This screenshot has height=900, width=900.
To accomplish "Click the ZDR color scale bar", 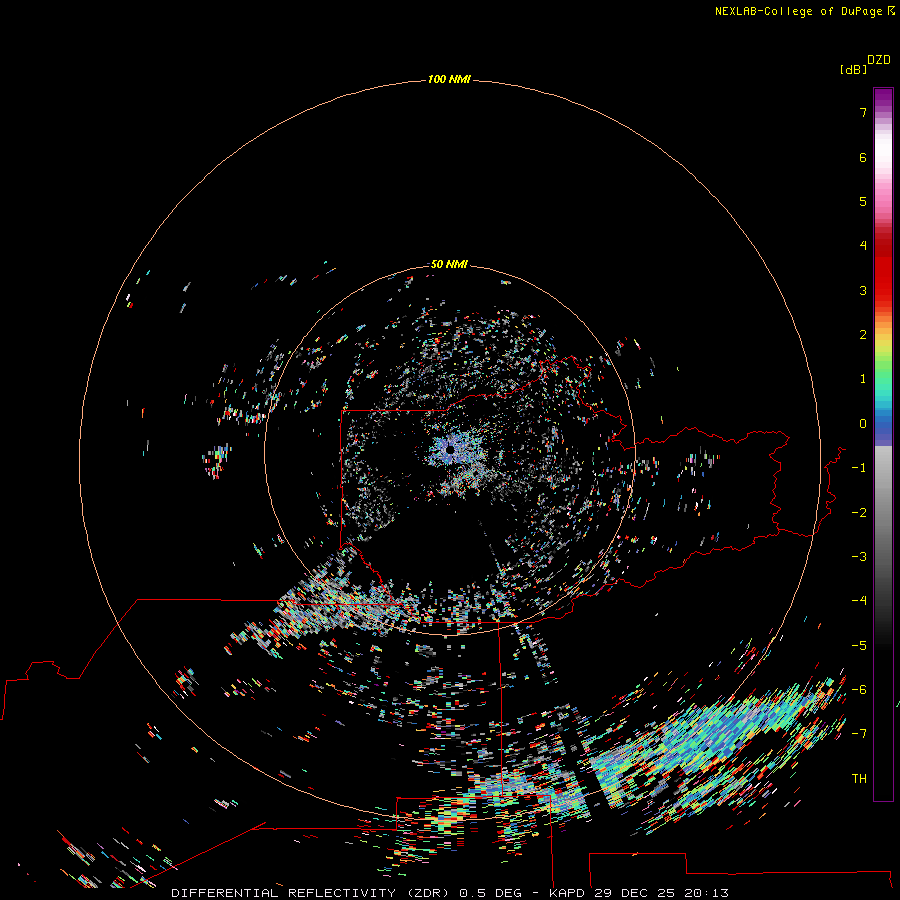I will coord(883,444).
